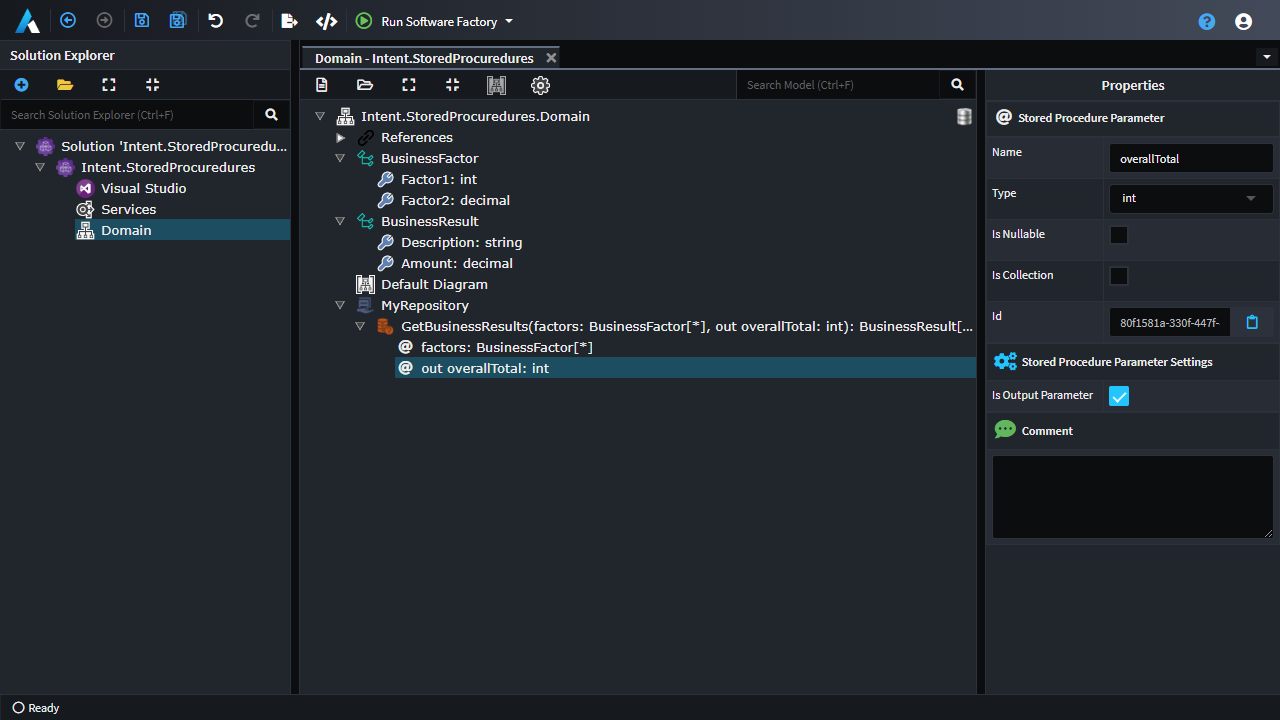Open the user account icon
The width and height of the screenshot is (1280, 720).
tap(1243, 21)
